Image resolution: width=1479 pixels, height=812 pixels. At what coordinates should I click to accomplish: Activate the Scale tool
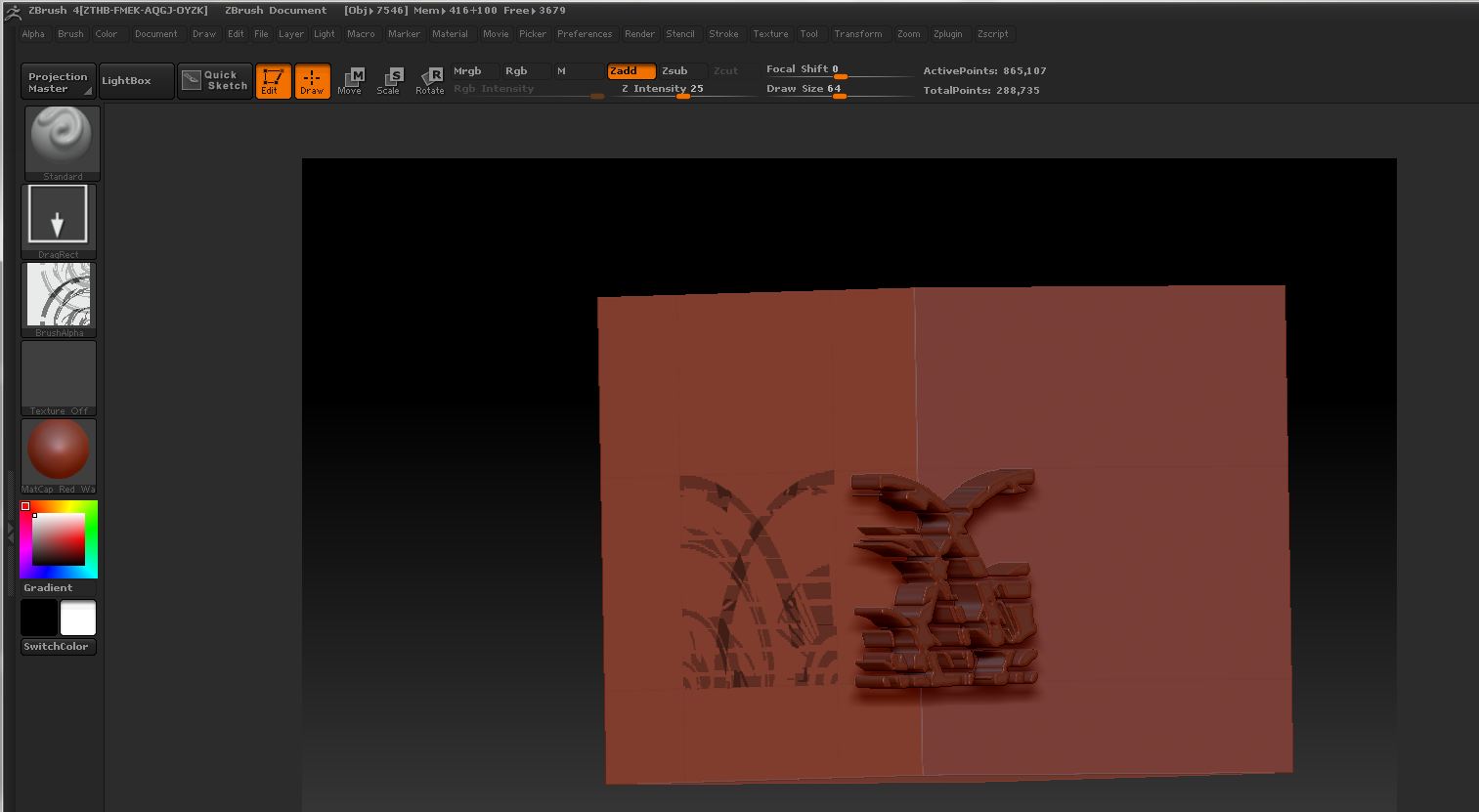(389, 81)
